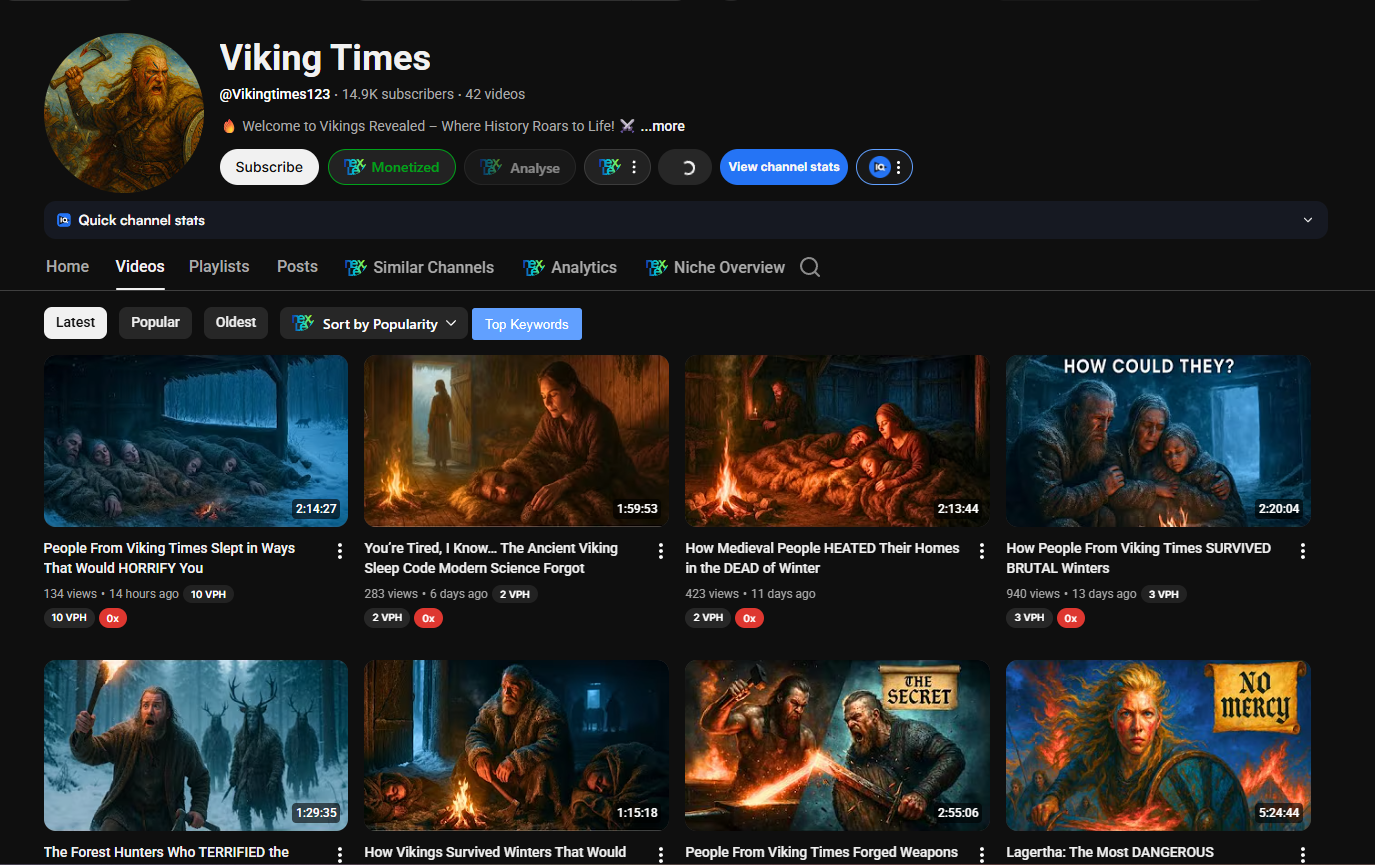Expand channel description with ...more
The width and height of the screenshot is (1375, 865).
click(x=663, y=126)
